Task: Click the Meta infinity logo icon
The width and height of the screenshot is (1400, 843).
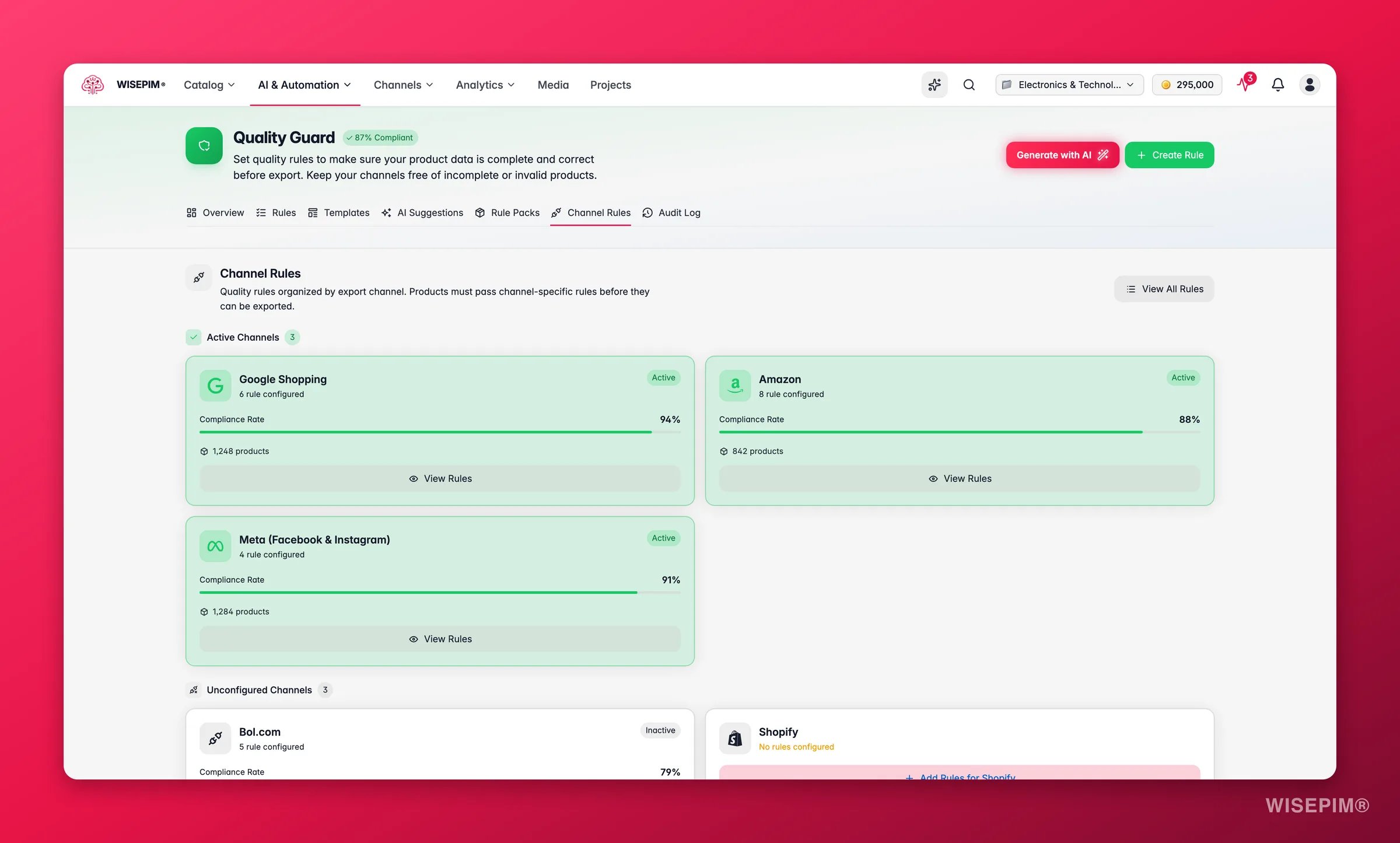Action: click(215, 546)
